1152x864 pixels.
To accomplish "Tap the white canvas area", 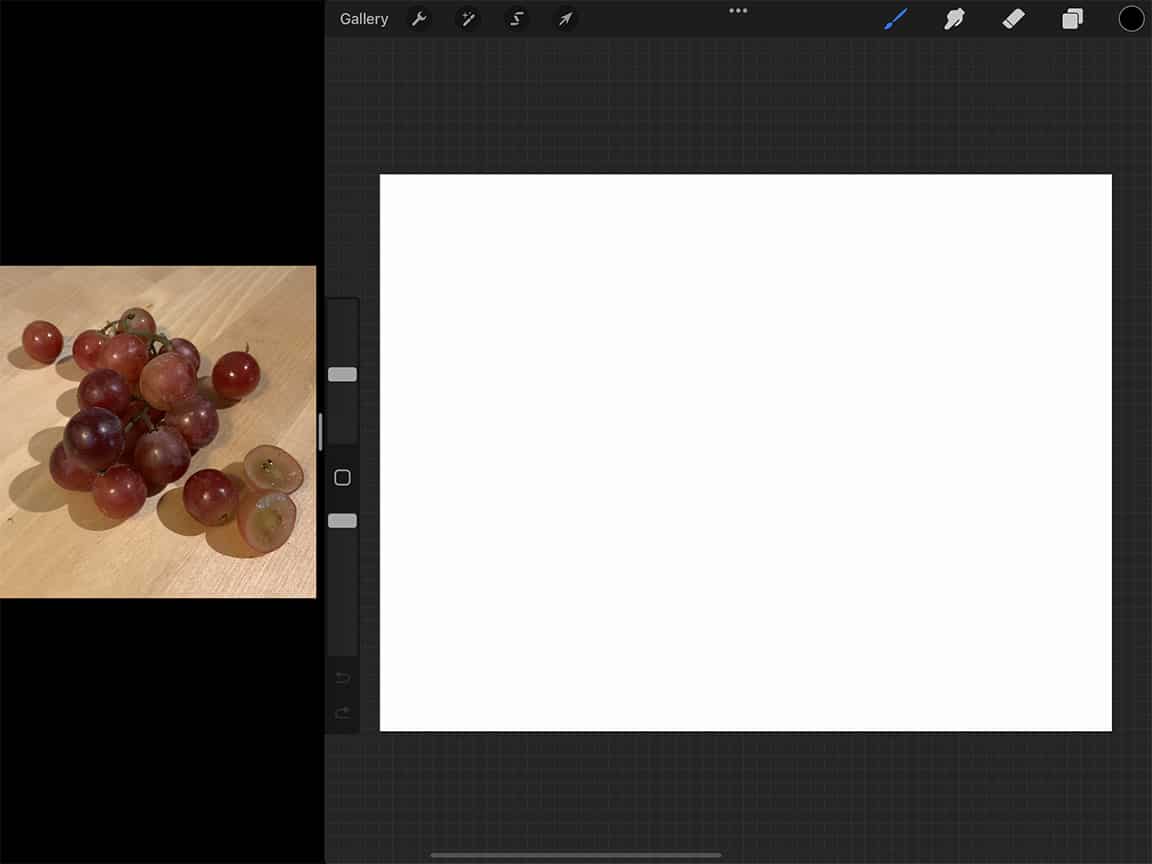I will (745, 452).
